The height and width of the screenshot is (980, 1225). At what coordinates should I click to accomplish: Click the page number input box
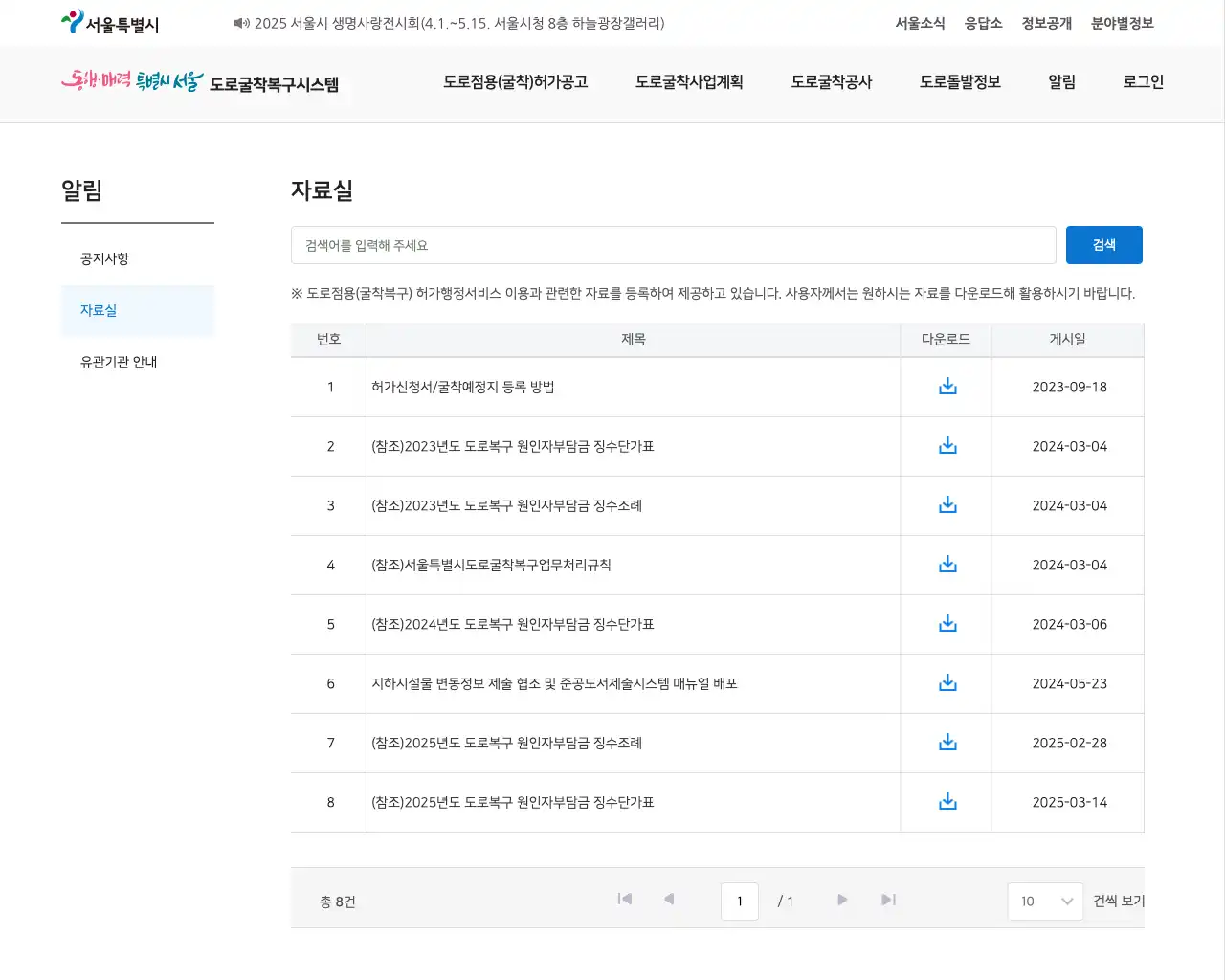tap(740, 902)
